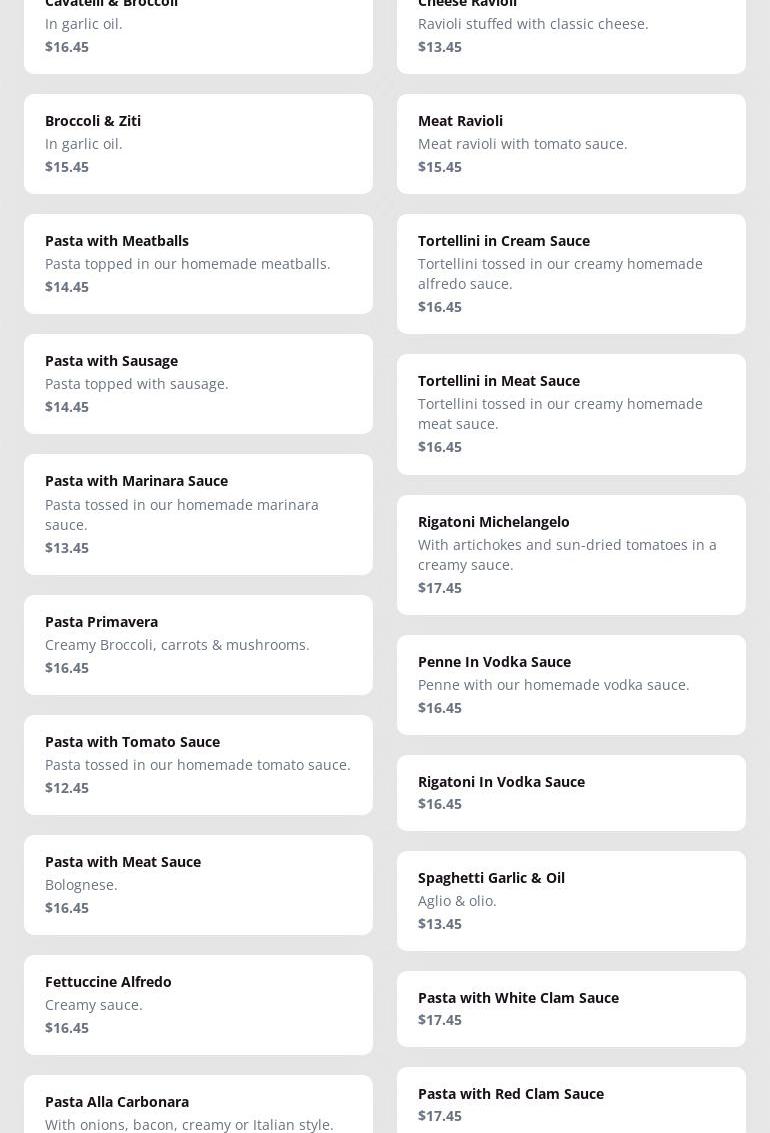Pick the Rigatoni In Vodka Sauce card
This screenshot has width=770, height=1133.
(x=571, y=793)
